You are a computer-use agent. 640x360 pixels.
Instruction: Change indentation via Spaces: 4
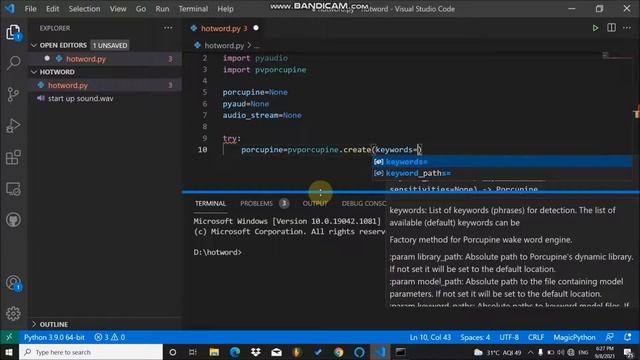(475, 337)
